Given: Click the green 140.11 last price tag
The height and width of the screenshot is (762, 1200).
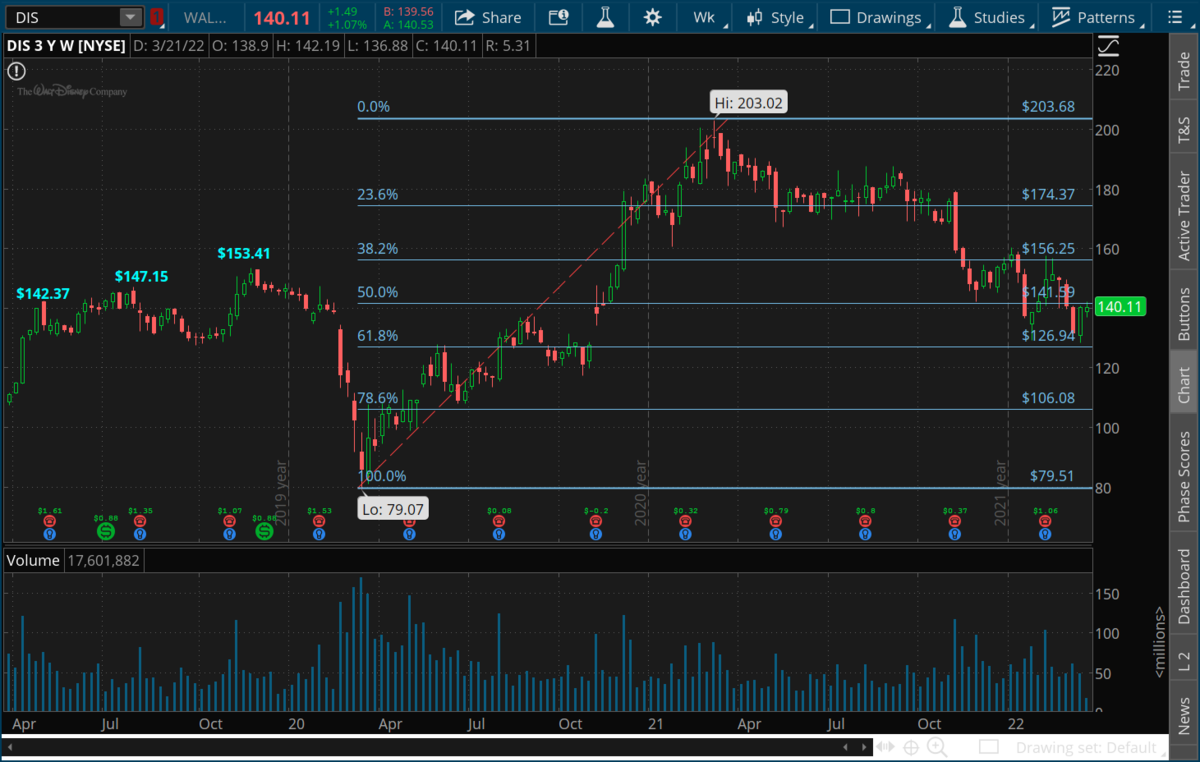Looking at the screenshot, I should (x=1121, y=307).
